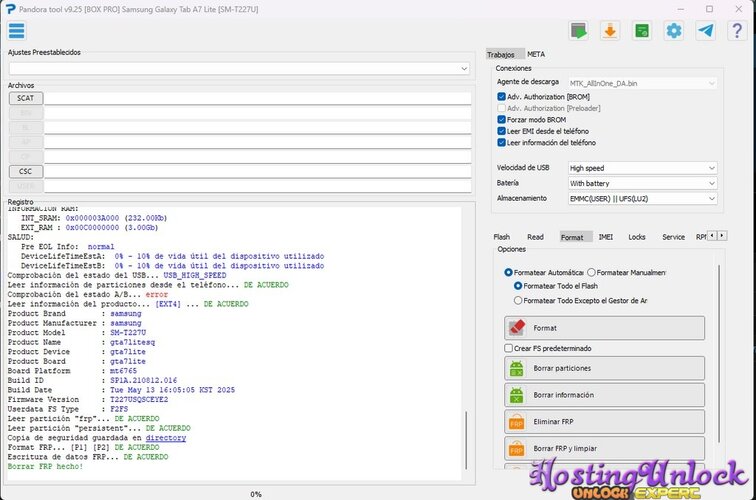Toggle Leer información del teléfono checkbox
756x500 pixels.
pyautogui.click(x=501, y=143)
